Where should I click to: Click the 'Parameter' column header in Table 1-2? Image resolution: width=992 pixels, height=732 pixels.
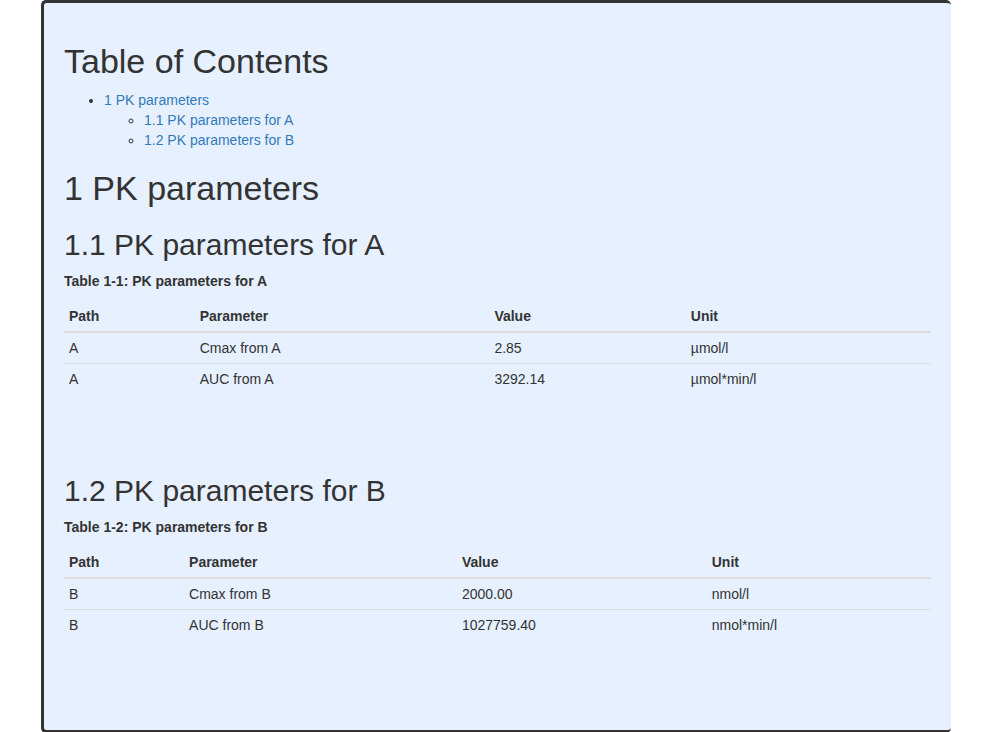click(x=223, y=562)
